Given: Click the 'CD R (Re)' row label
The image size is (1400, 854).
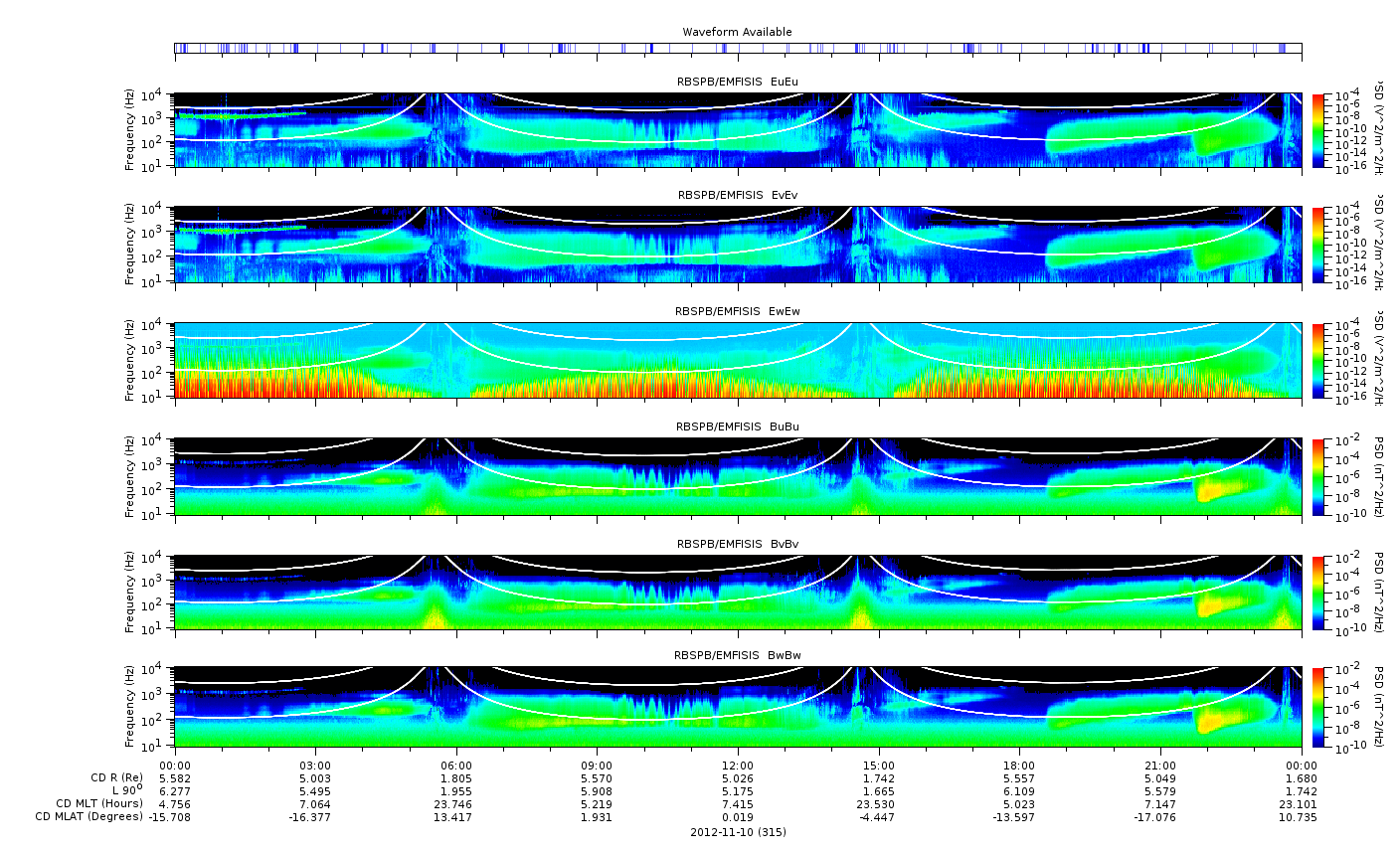Looking at the screenshot, I should point(116,777).
